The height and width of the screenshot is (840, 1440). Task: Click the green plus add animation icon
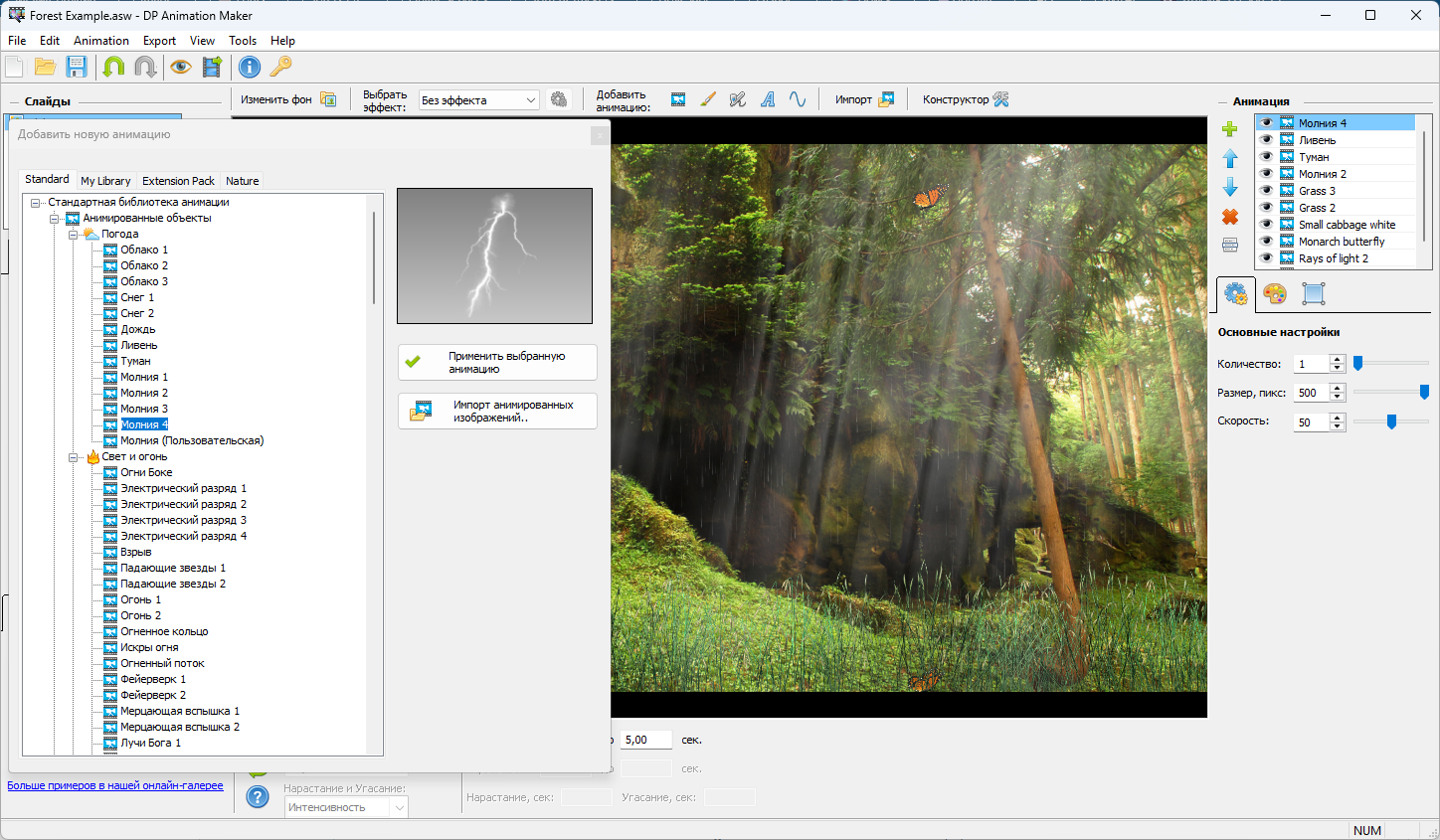click(1230, 129)
